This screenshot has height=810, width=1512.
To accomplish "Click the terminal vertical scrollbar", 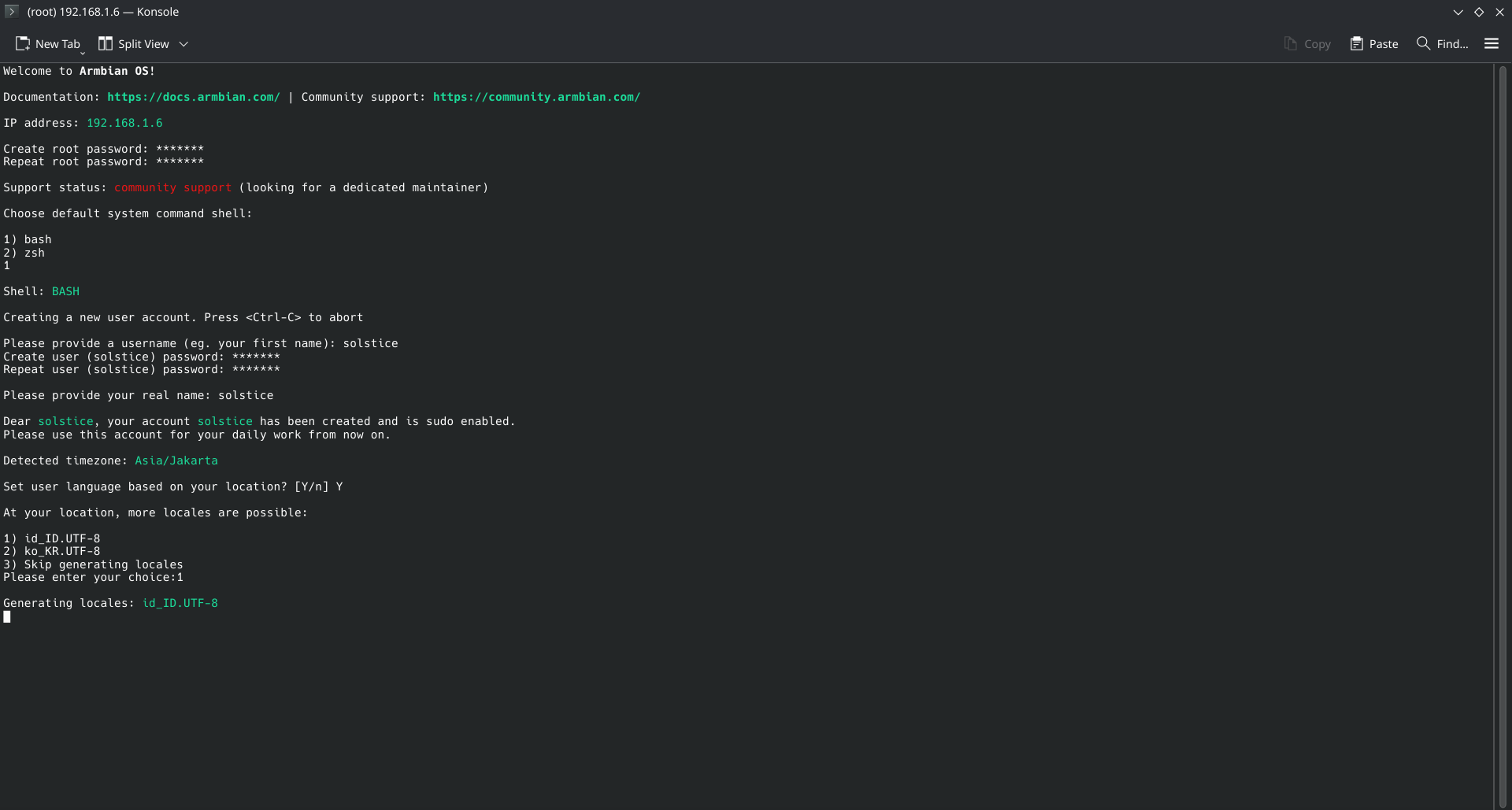I will (1503, 433).
